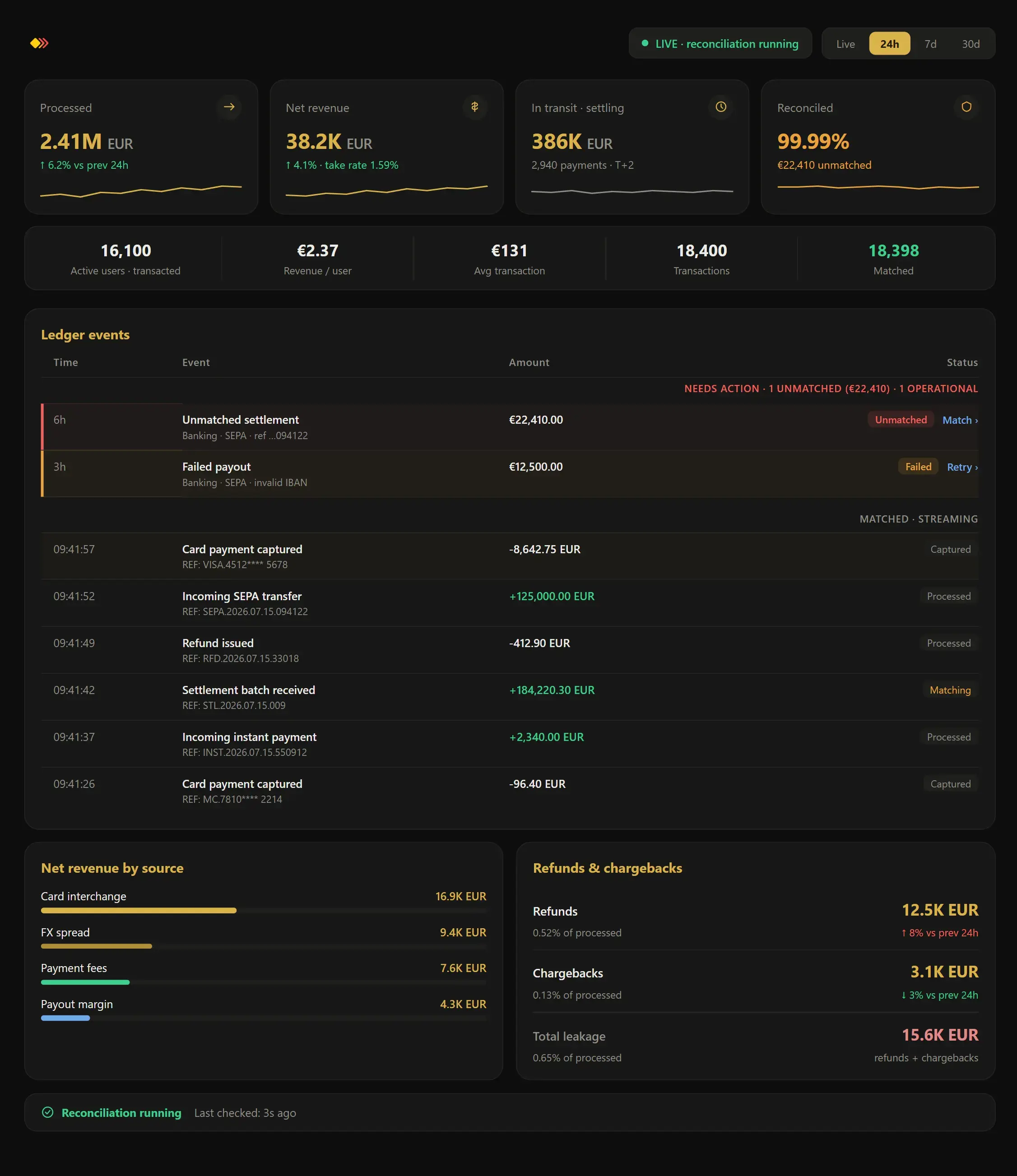Click the clock icon on In transit card

click(720, 106)
